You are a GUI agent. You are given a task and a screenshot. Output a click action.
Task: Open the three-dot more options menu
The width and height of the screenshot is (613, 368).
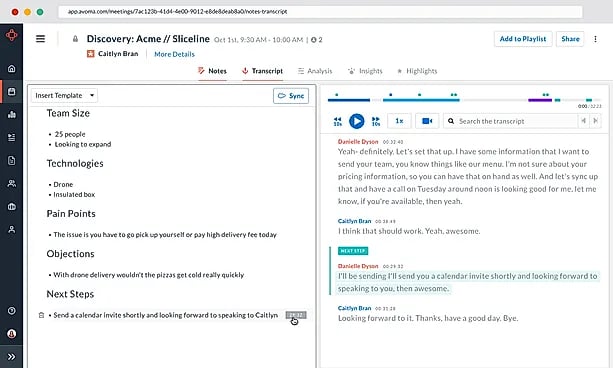(595, 39)
